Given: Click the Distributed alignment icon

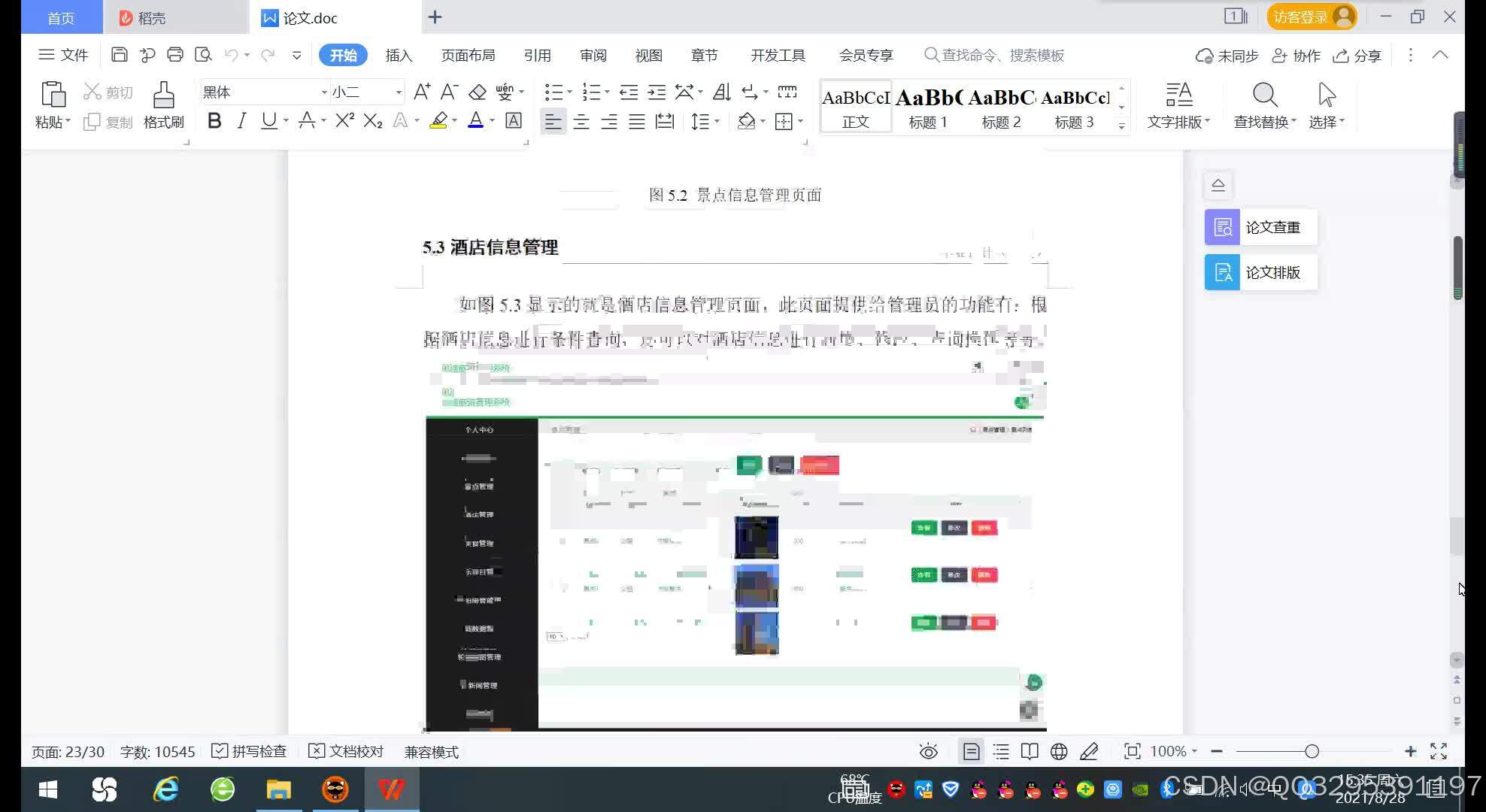Looking at the screenshot, I should [x=665, y=121].
